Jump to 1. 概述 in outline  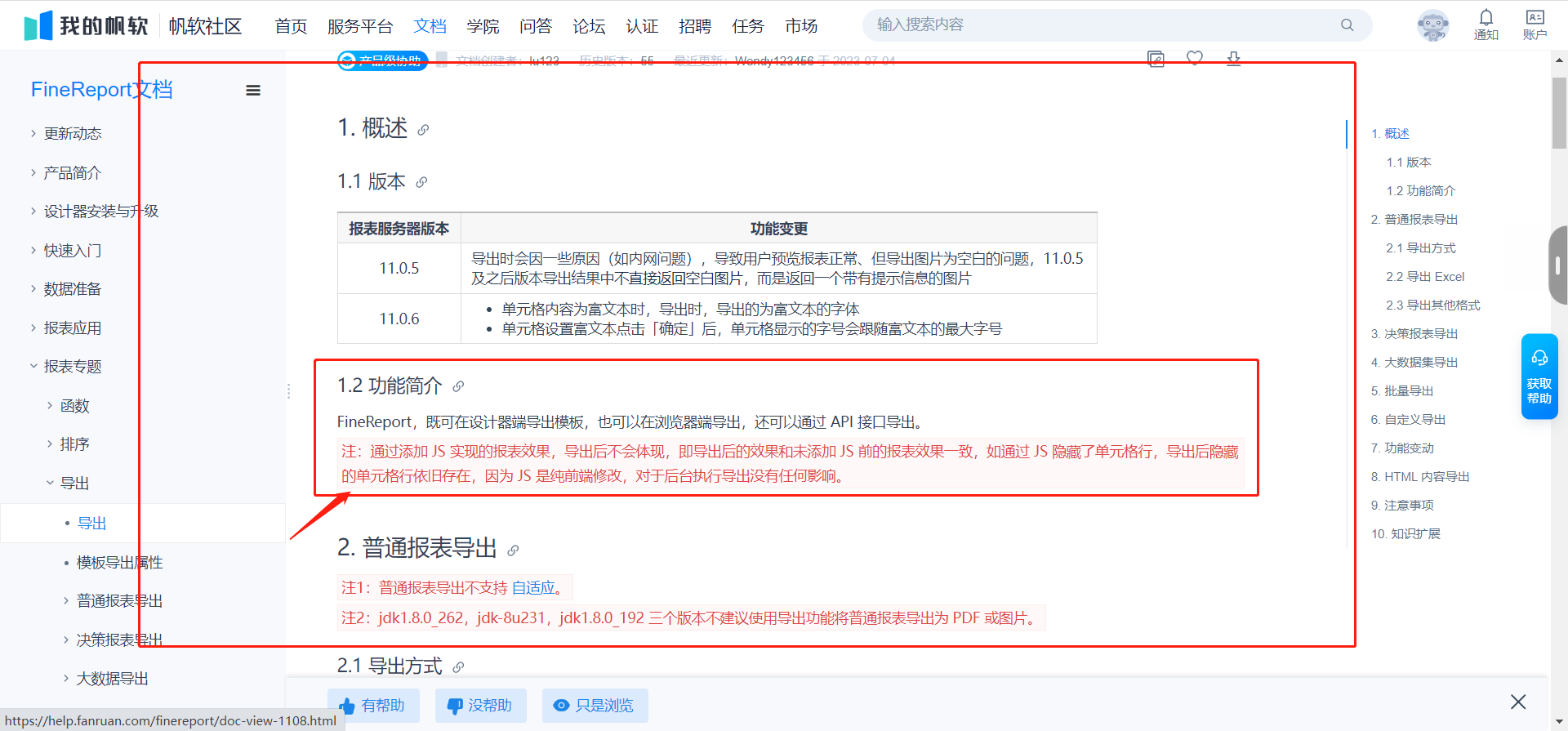(x=1390, y=134)
